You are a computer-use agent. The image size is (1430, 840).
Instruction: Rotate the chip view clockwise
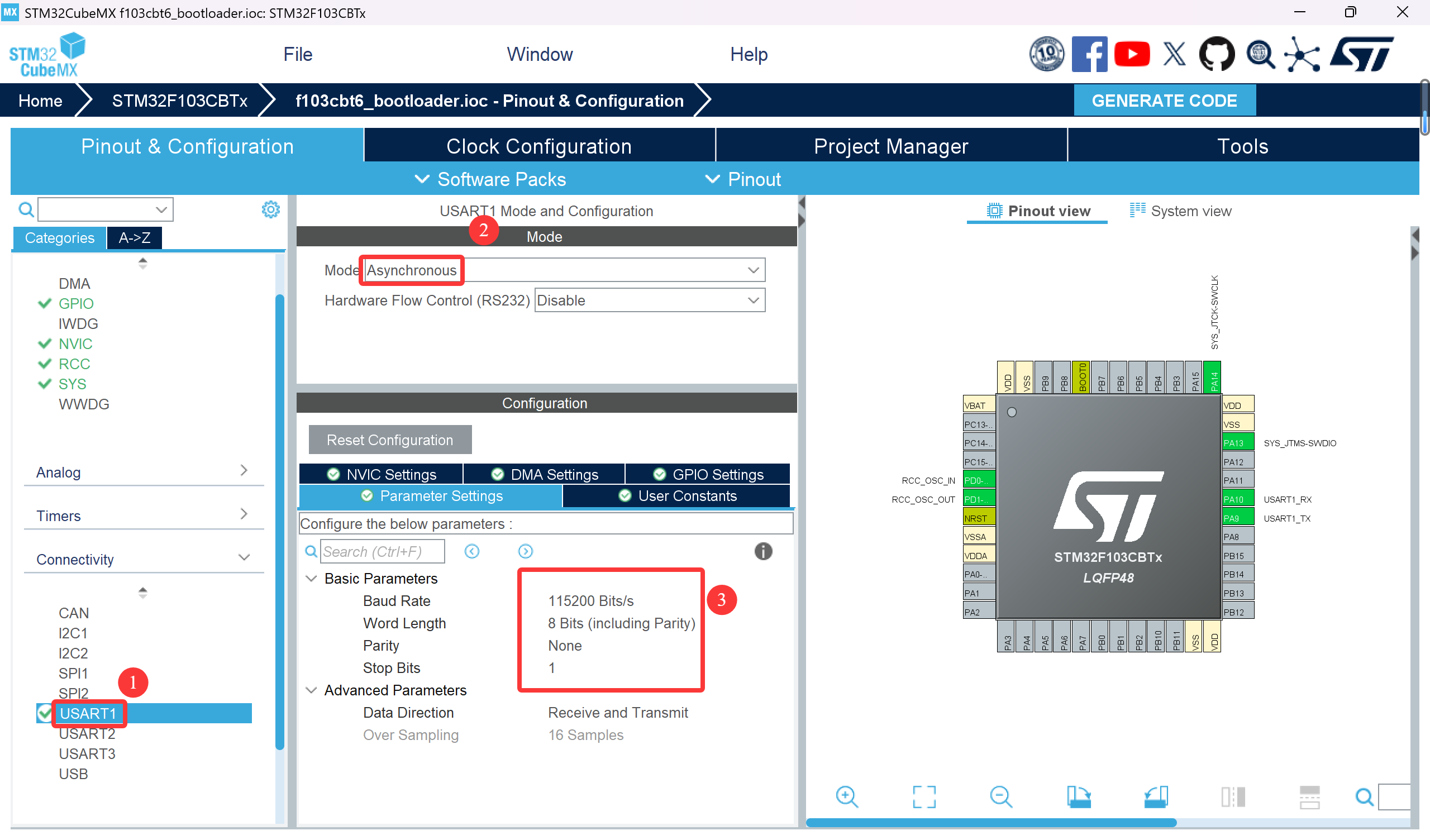pos(1080,797)
